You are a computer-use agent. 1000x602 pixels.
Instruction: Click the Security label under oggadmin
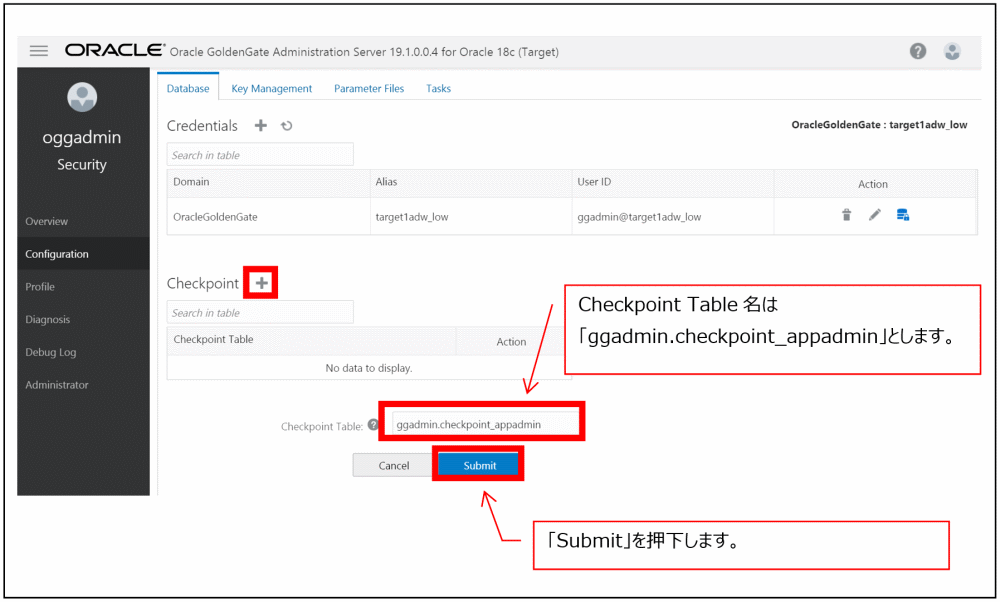tap(82, 165)
